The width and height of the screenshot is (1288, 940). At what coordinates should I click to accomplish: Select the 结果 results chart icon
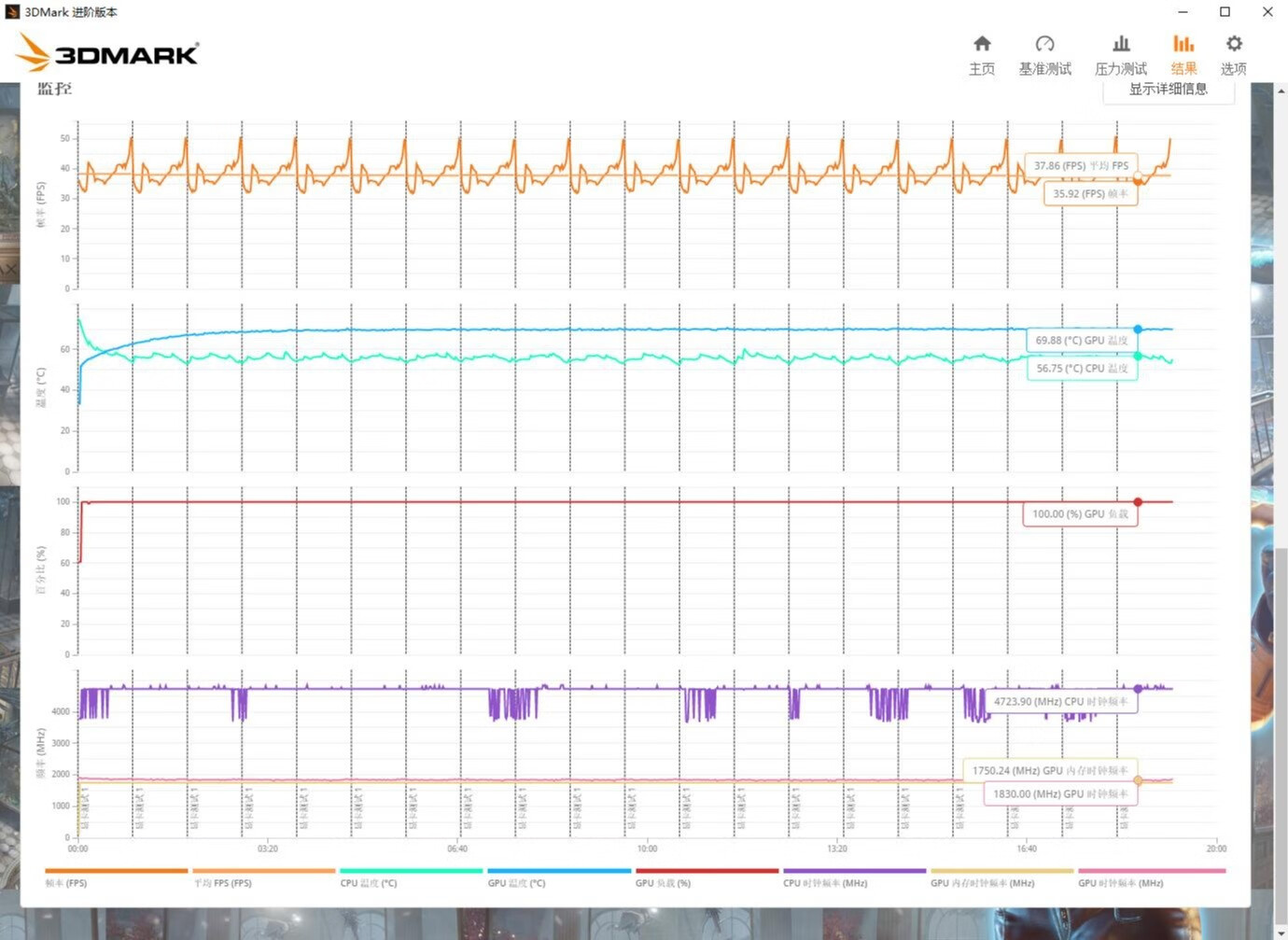1183,55
